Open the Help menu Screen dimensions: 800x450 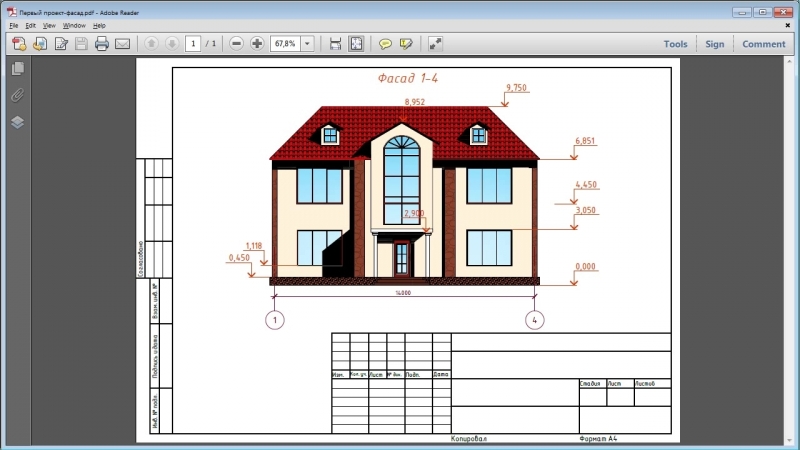(99, 26)
